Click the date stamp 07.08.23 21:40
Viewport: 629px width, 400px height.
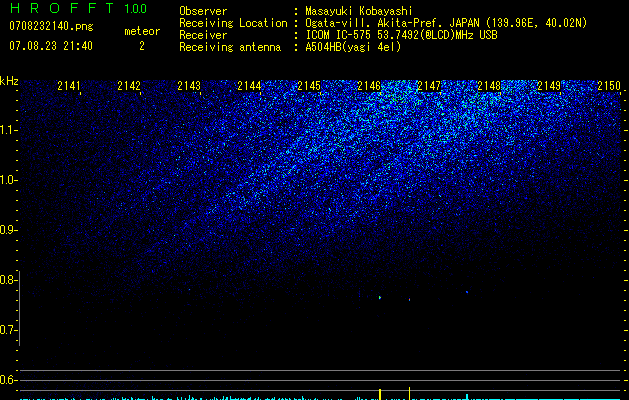tap(51, 46)
